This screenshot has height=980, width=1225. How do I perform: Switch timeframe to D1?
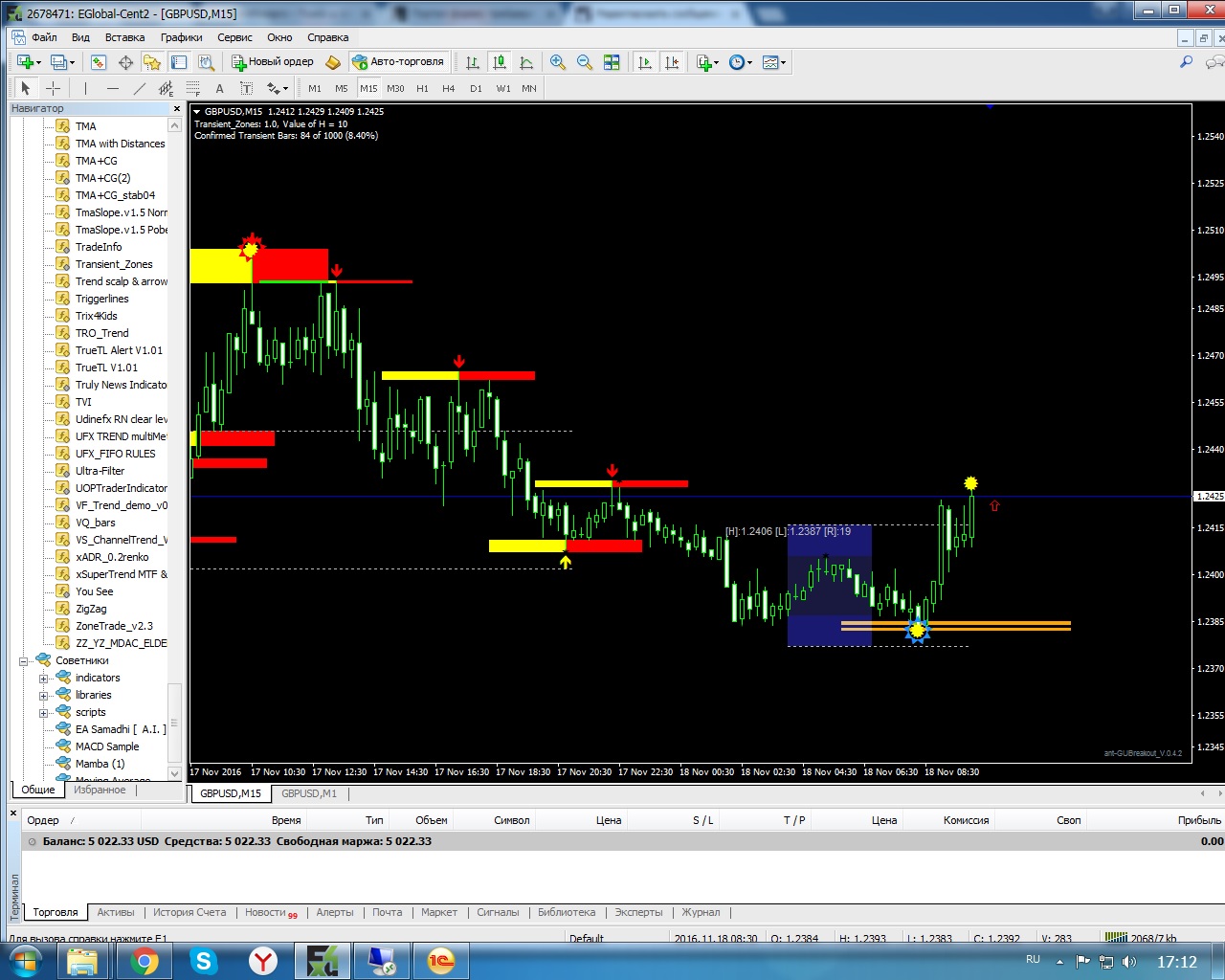coord(476,88)
